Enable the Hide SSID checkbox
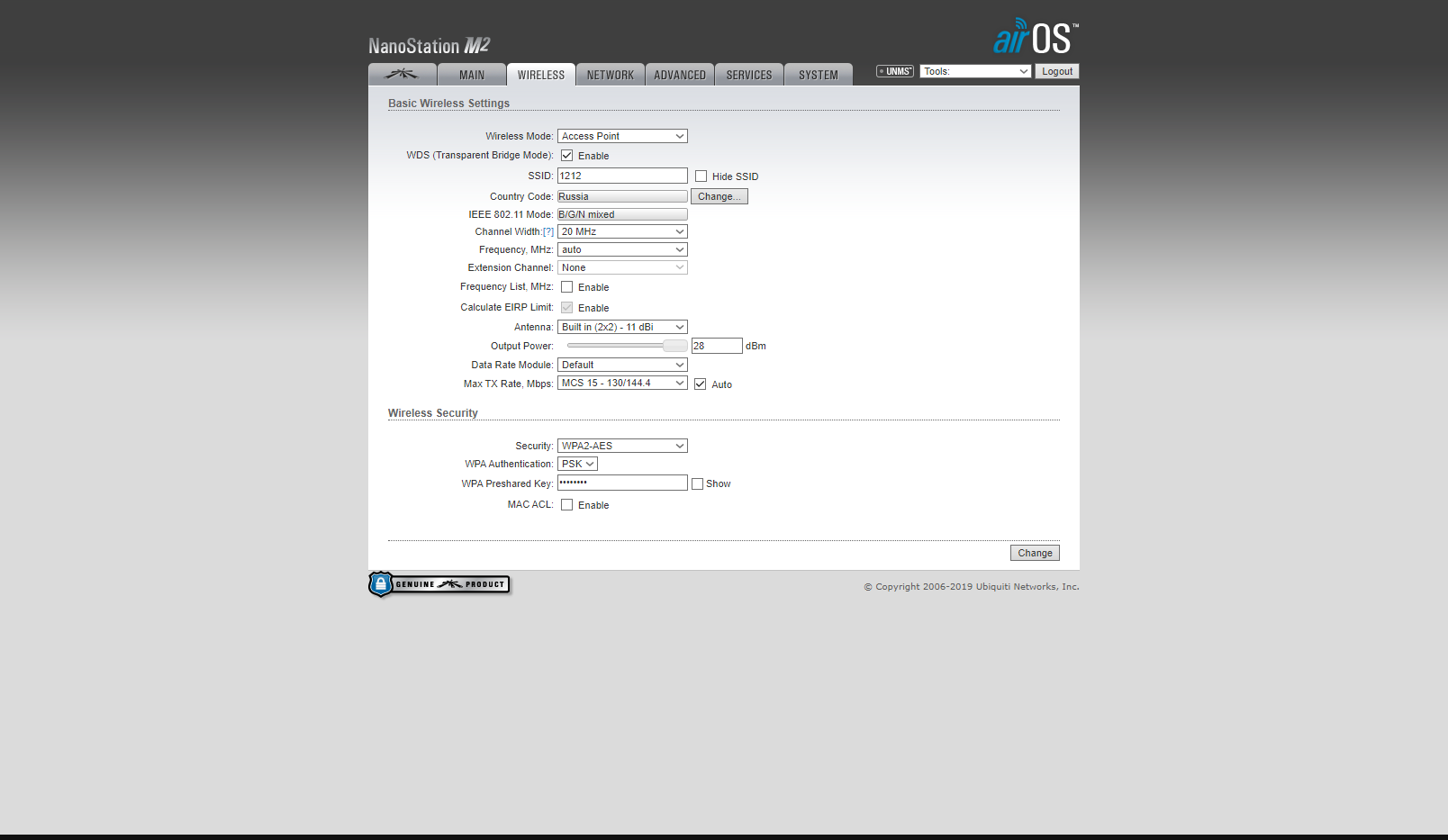 point(701,176)
